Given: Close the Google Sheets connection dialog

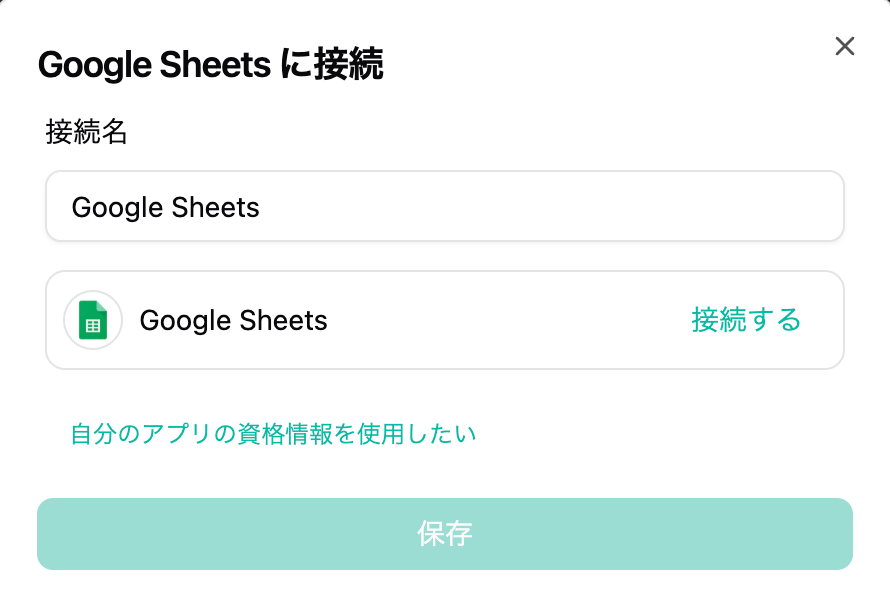Looking at the screenshot, I should [x=845, y=46].
